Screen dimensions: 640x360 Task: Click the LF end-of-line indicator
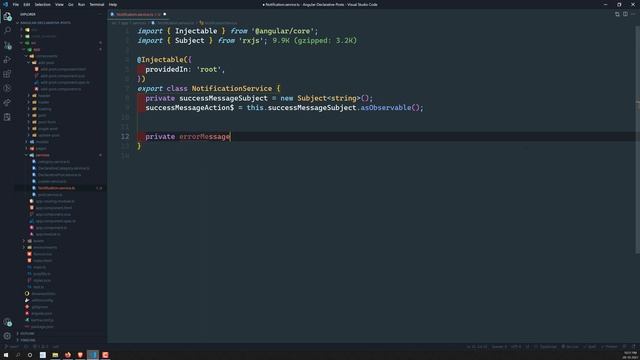(x=527, y=347)
